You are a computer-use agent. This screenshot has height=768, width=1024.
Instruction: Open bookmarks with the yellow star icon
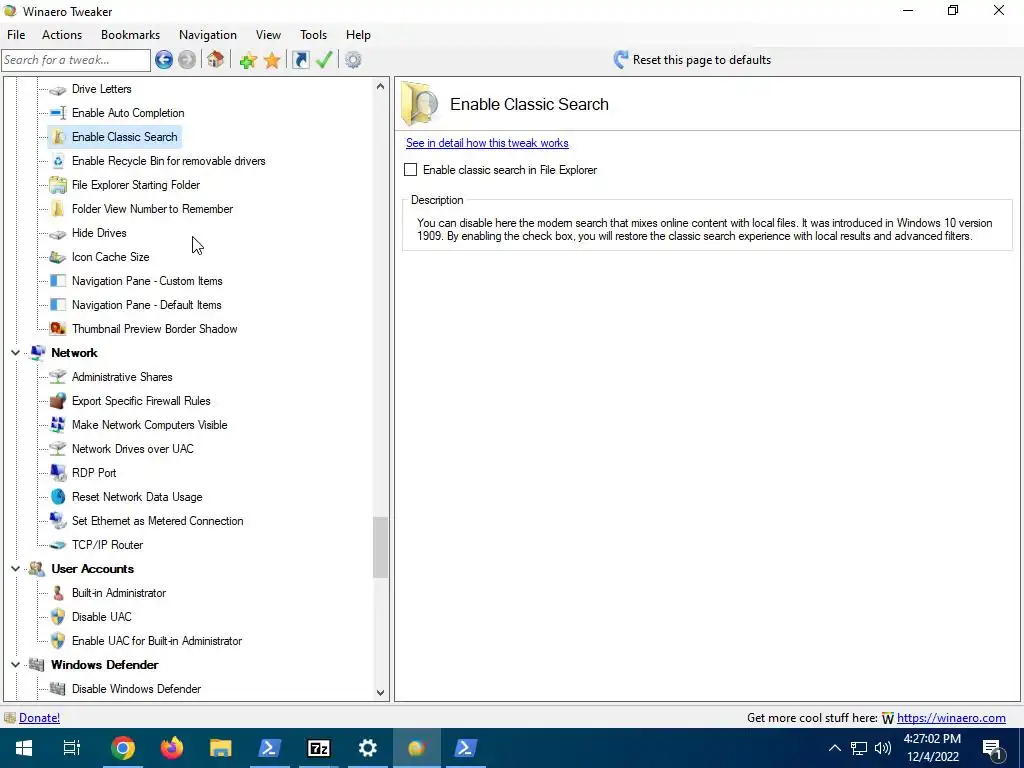pos(272,60)
